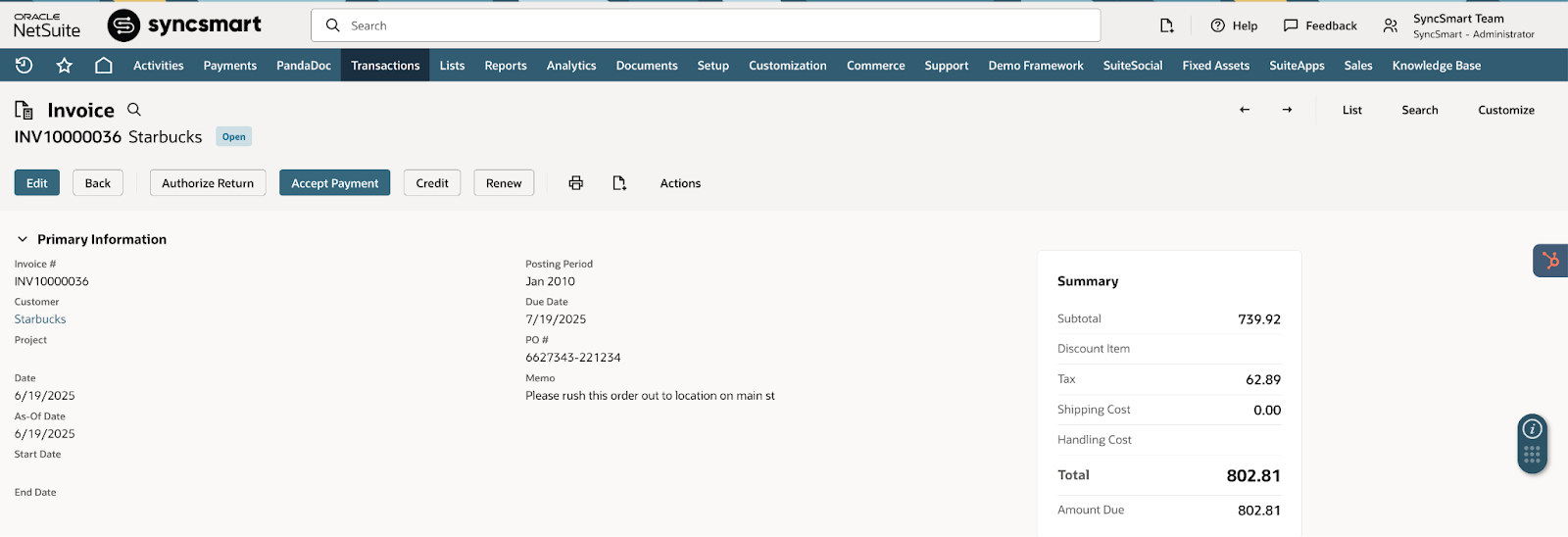Viewport: 1568px width, 537px height.
Task: Click the syncsmart company logo
Action: 184,25
